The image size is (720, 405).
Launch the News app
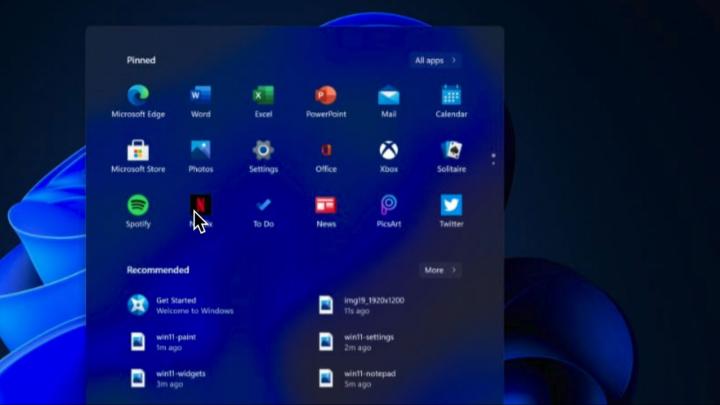pos(326,212)
